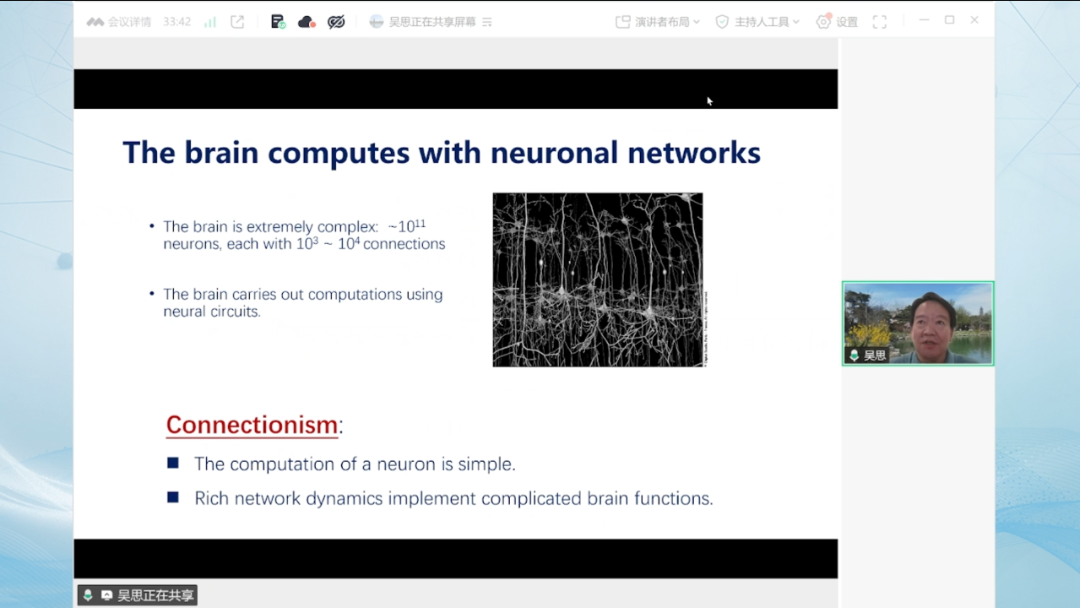Image resolution: width=1080 pixels, height=608 pixels.
Task: Enter fullscreen mode icon
Action: (880, 22)
